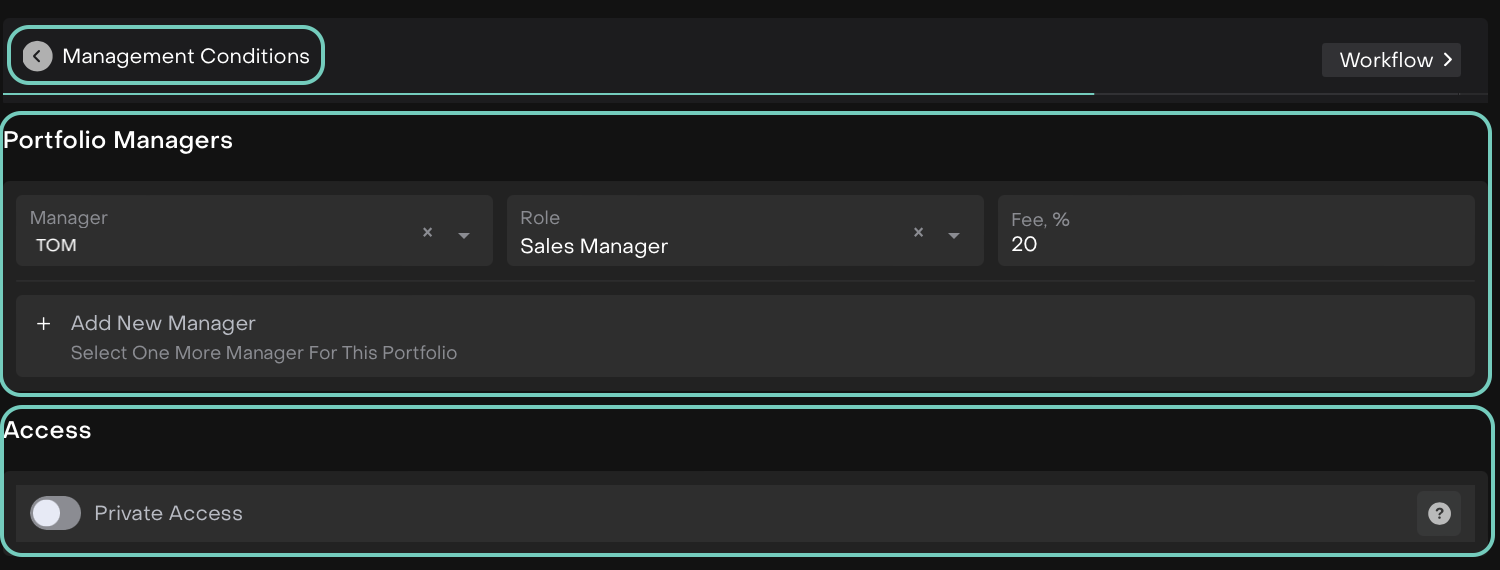This screenshot has height=570, width=1500.
Task: Clear the selected manager TOM
Action: [x=427, y=232]
